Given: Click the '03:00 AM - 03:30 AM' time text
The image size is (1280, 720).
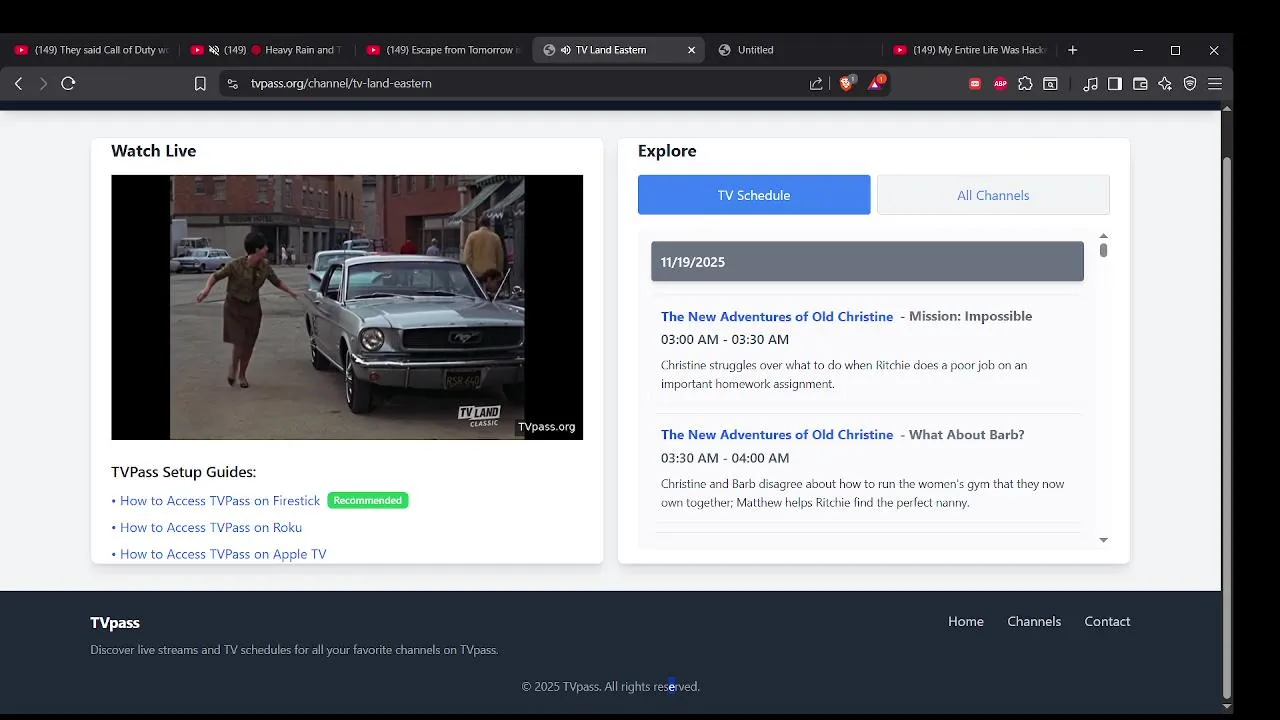Looking at the screenshot, I should point(725,340).
